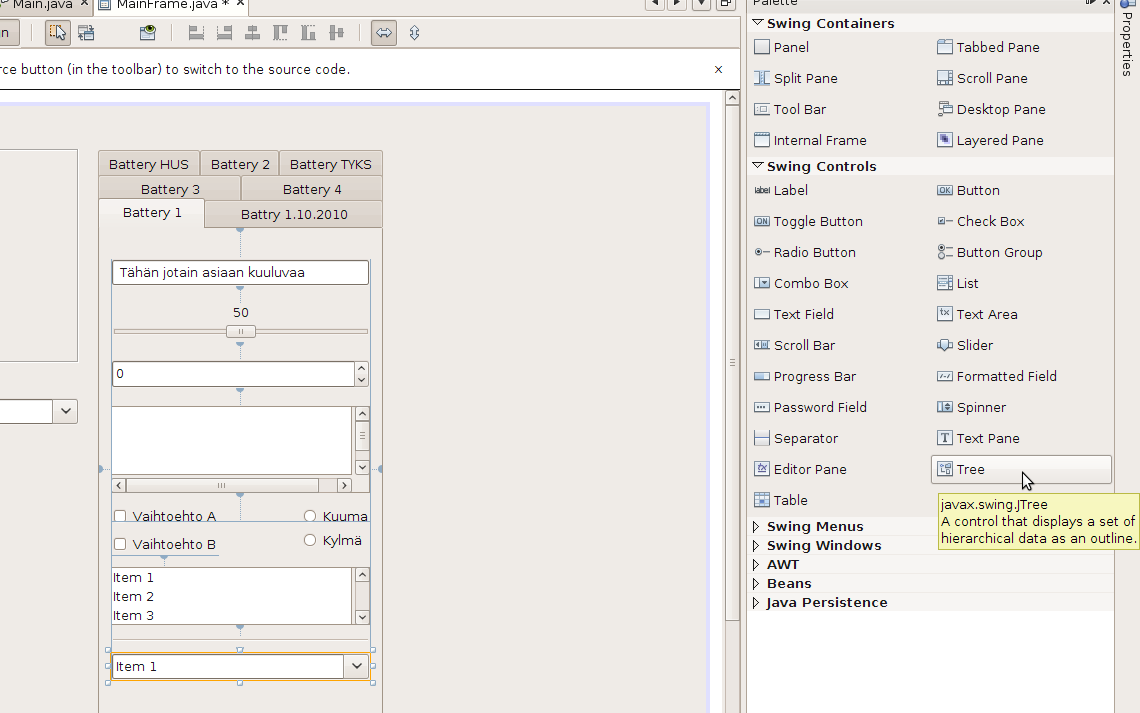Pick Button Group from the palette
The width and height of the screenshot is (1140, 713).
(x=990, y=253)
